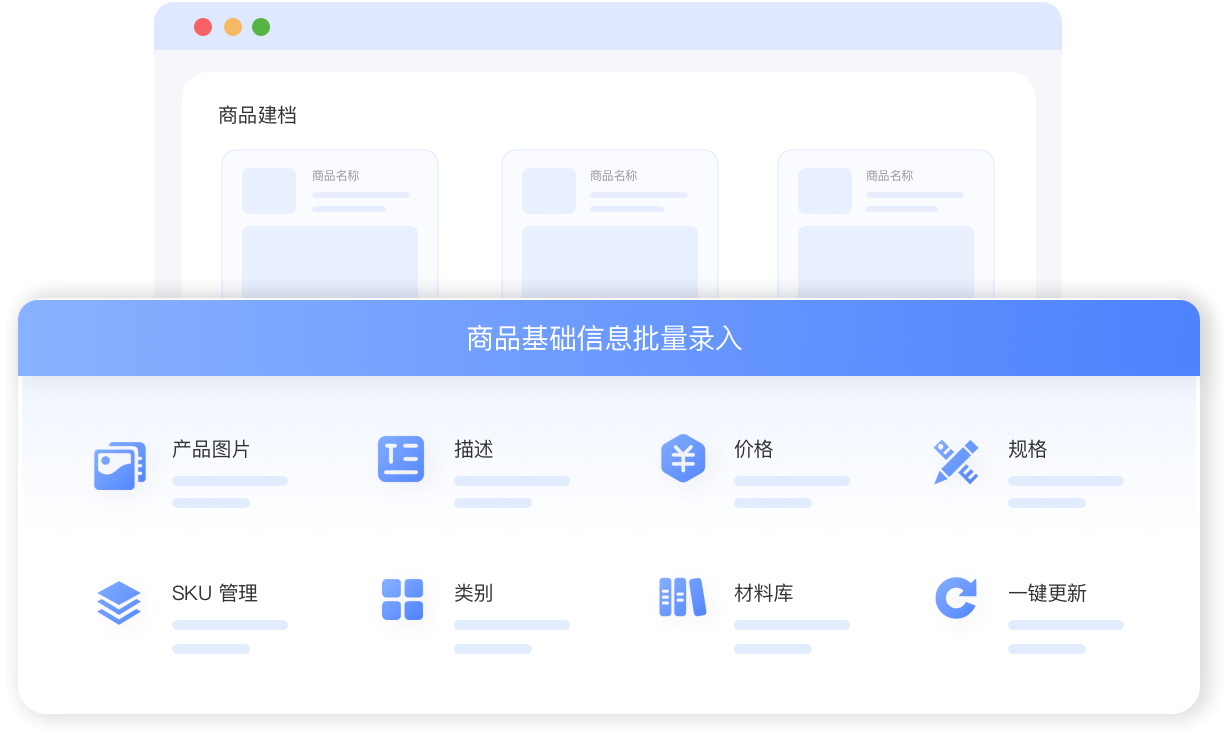
Task: Click the 规格 pencil and ruler icon
Action: [x=956, y=462]
